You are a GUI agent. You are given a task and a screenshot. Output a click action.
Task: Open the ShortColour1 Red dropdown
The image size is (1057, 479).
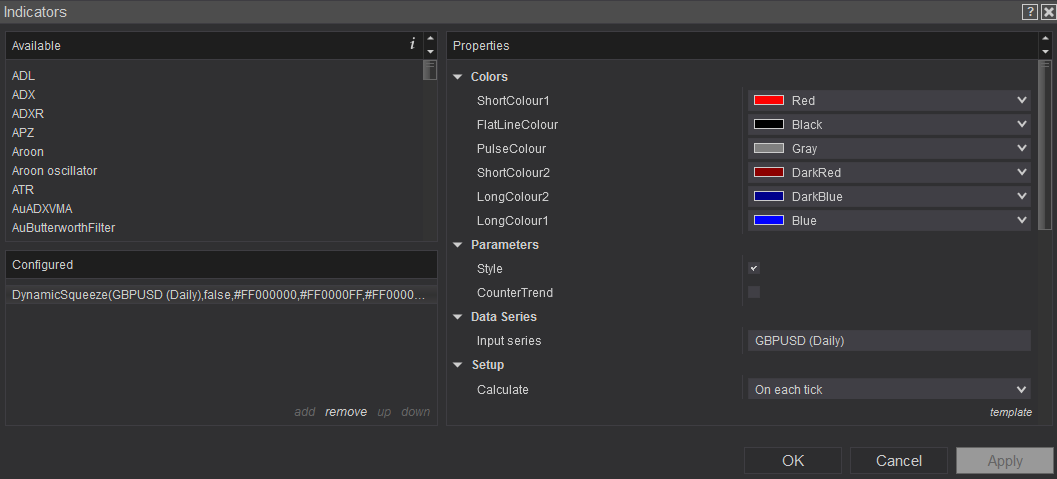[x=889, y=100]
